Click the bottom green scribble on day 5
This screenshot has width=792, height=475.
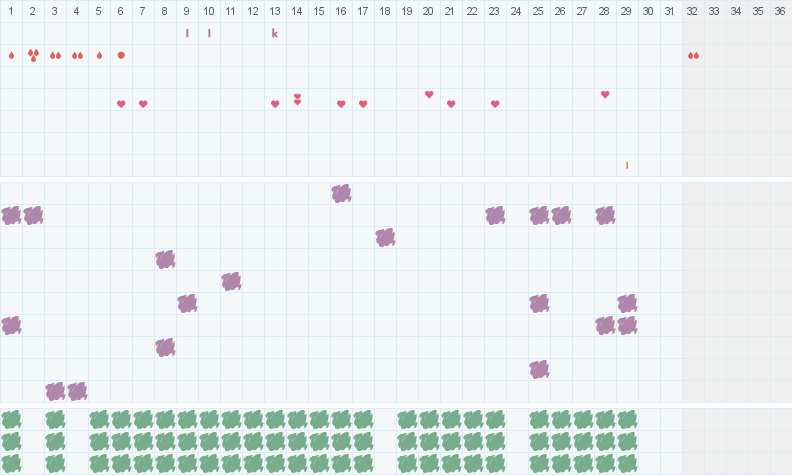[x=100, y=463]
